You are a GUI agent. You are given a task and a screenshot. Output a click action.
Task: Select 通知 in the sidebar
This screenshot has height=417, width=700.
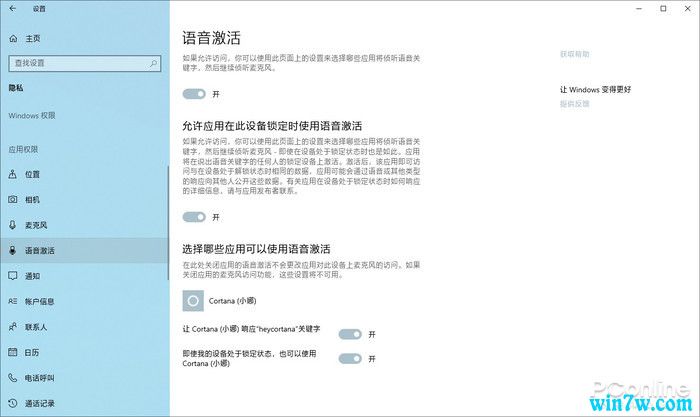tap(85, 276)
